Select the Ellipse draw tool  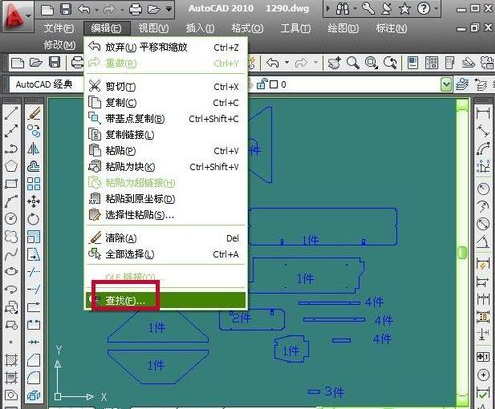click(11, 271)
